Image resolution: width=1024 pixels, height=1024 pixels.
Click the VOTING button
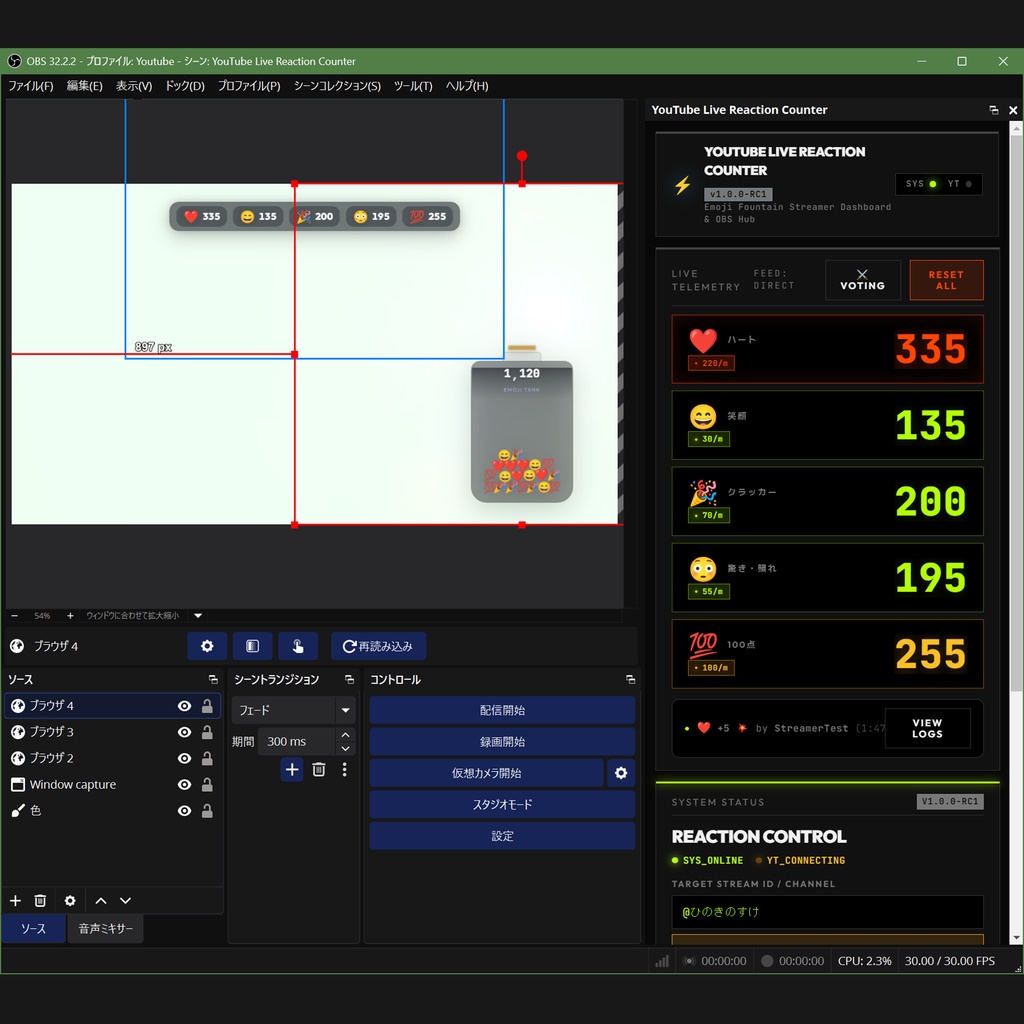tap(862, 280)
